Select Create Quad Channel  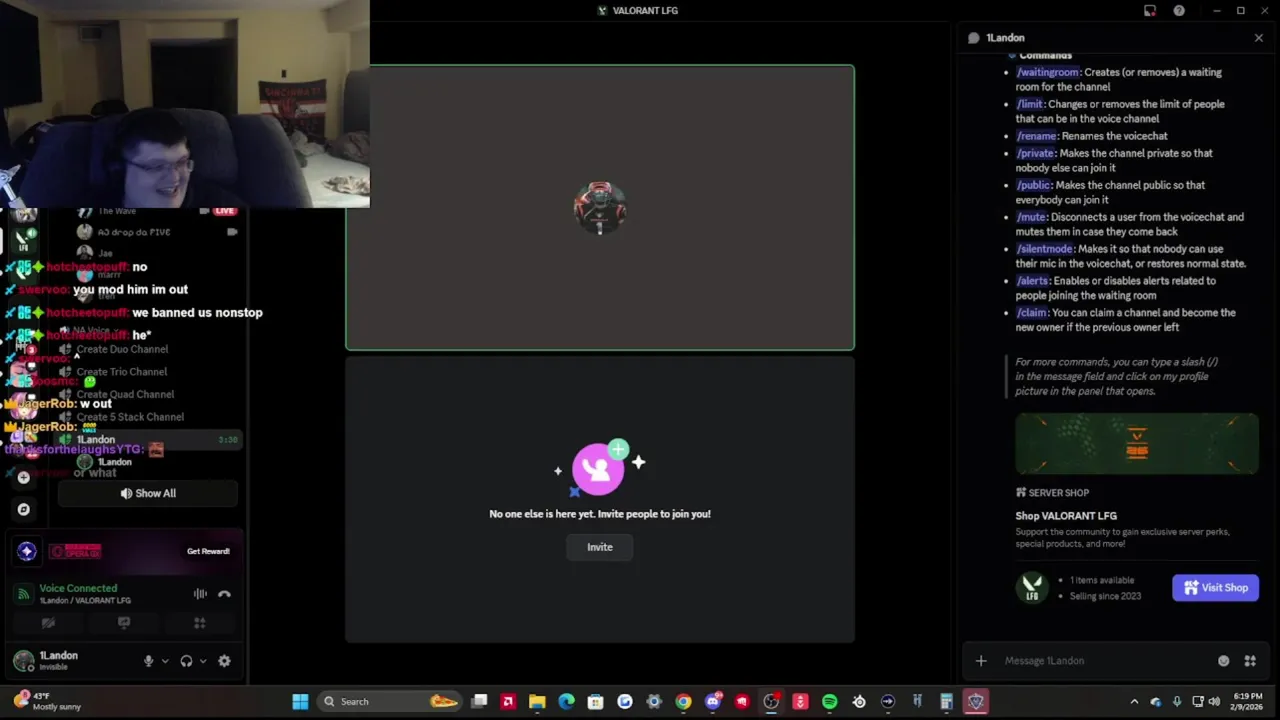click(125, 394)
